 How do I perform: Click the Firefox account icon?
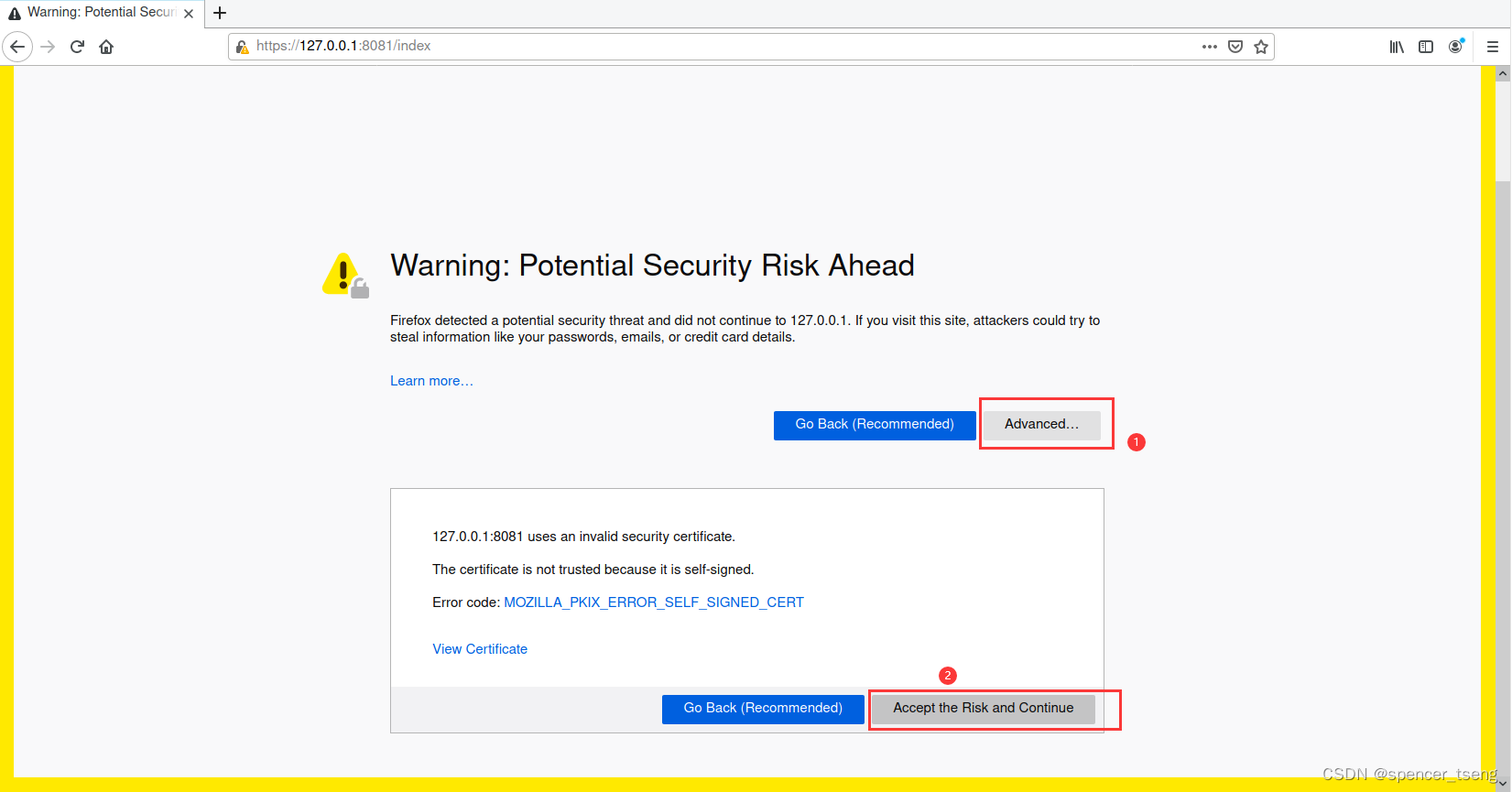pyautogui.click(x=1456, y=47)
